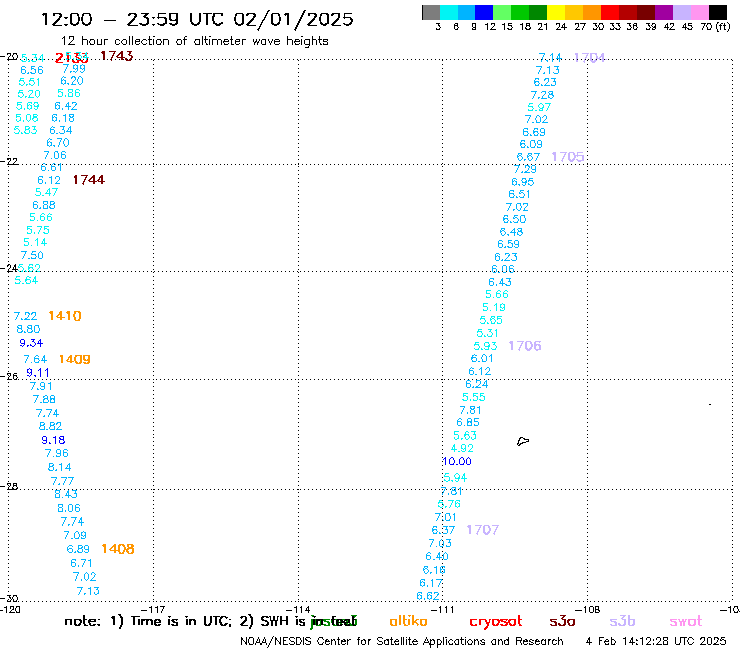The width and height of the screenshot is (740, 650).
Task: Click the '9.11' wave height value
Action: click(x=38, y=373)
